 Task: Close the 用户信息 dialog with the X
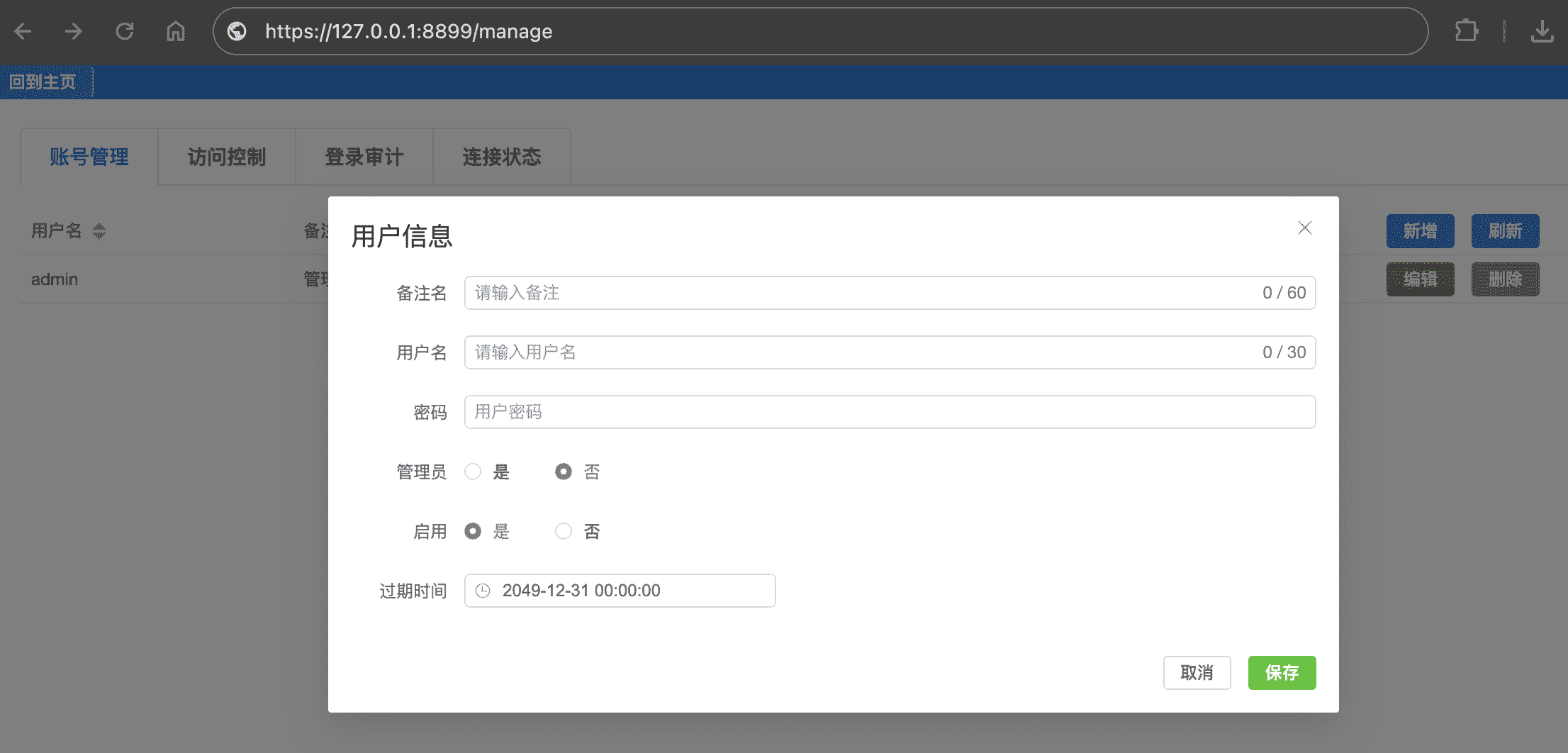(1305, 228)
